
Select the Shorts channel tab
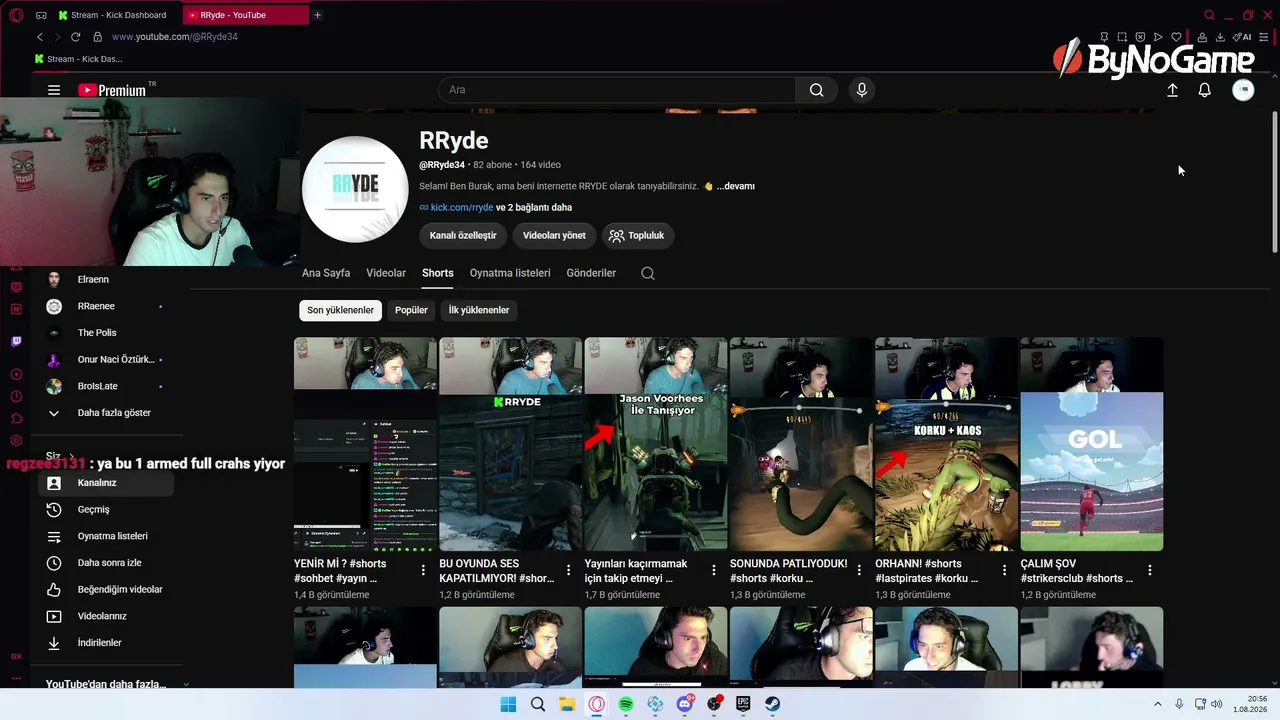(438, 273)
